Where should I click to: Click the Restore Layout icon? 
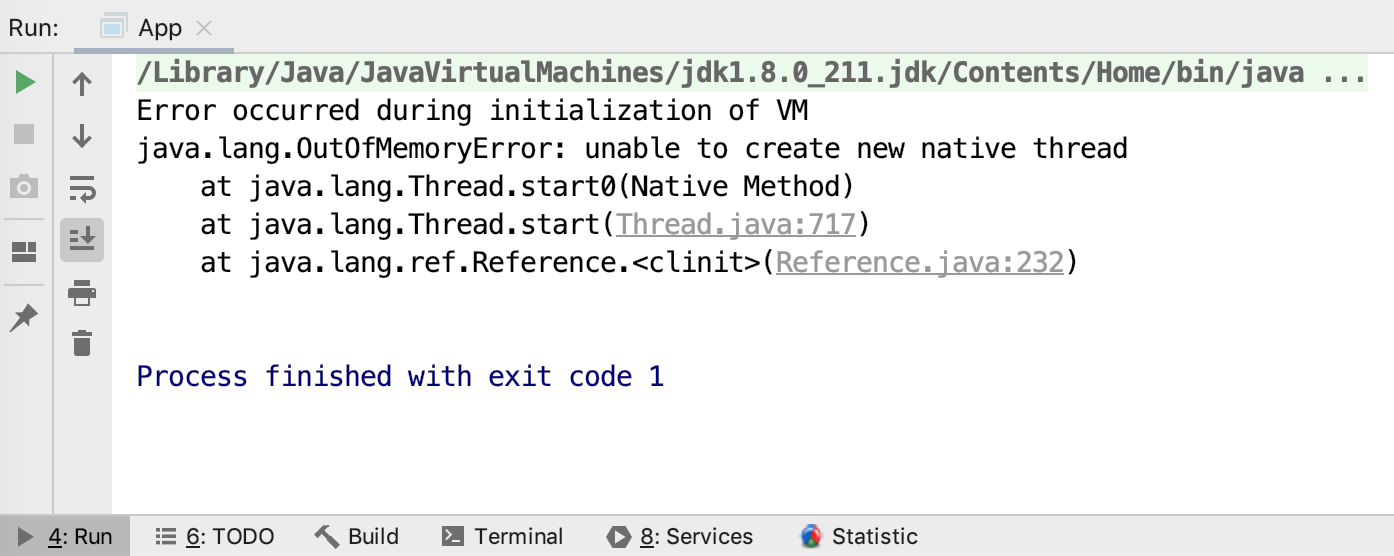(x=25, y=250)
